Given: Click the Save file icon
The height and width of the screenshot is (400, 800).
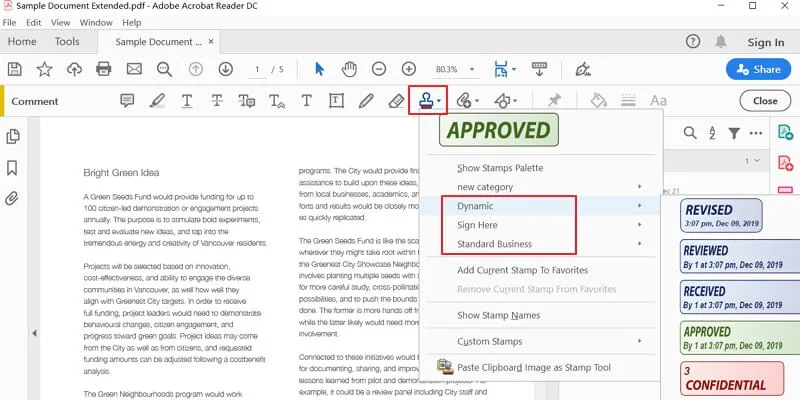Looking at the screenshot, I should (x=15, y=69).
